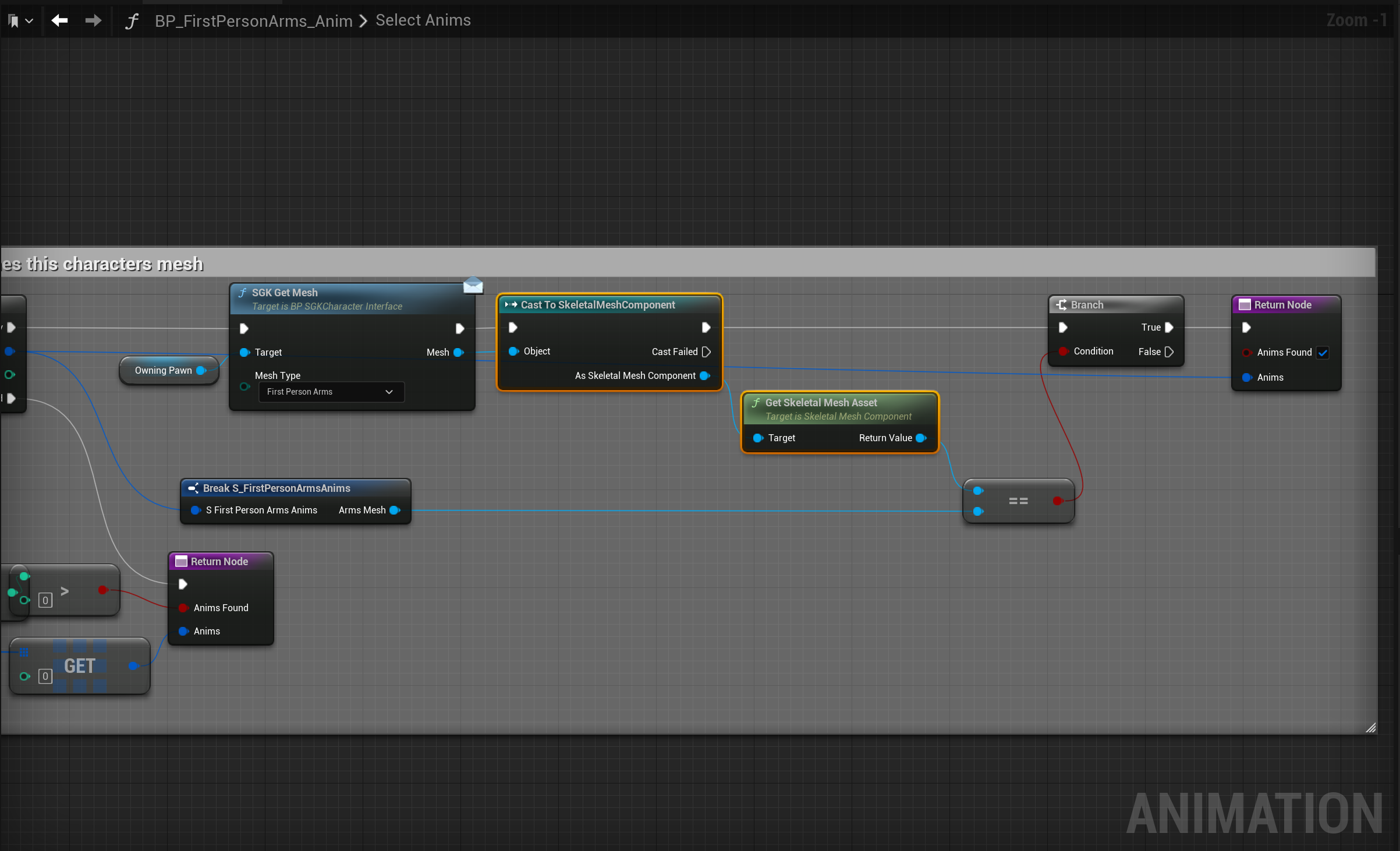The height and width of the screenshot is (851, 1400).
Task: Click the Cast Failed execution pin
Action: point(706,352)
